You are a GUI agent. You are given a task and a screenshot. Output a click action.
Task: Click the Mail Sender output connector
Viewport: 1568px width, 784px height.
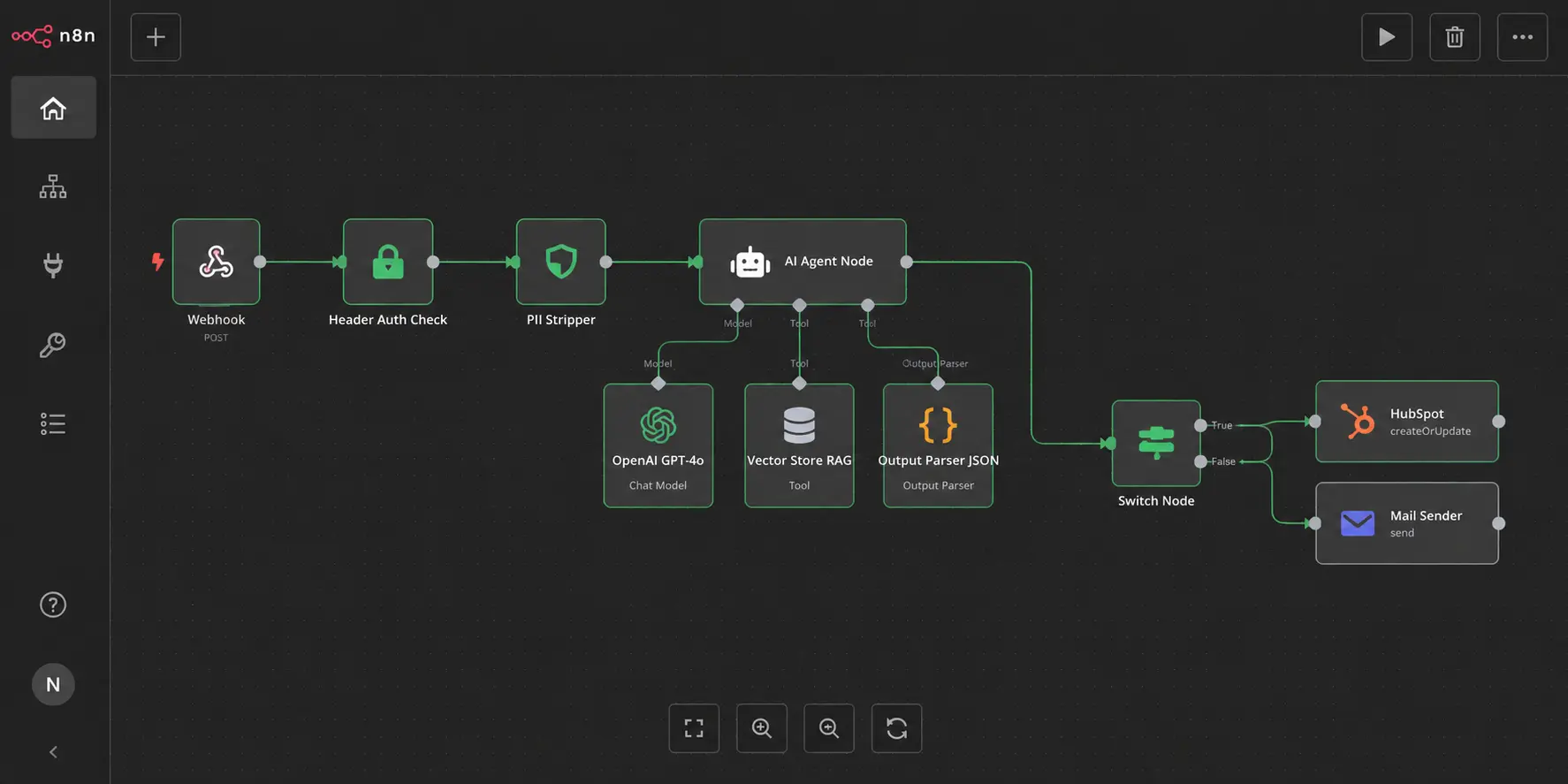point(1499,523)
